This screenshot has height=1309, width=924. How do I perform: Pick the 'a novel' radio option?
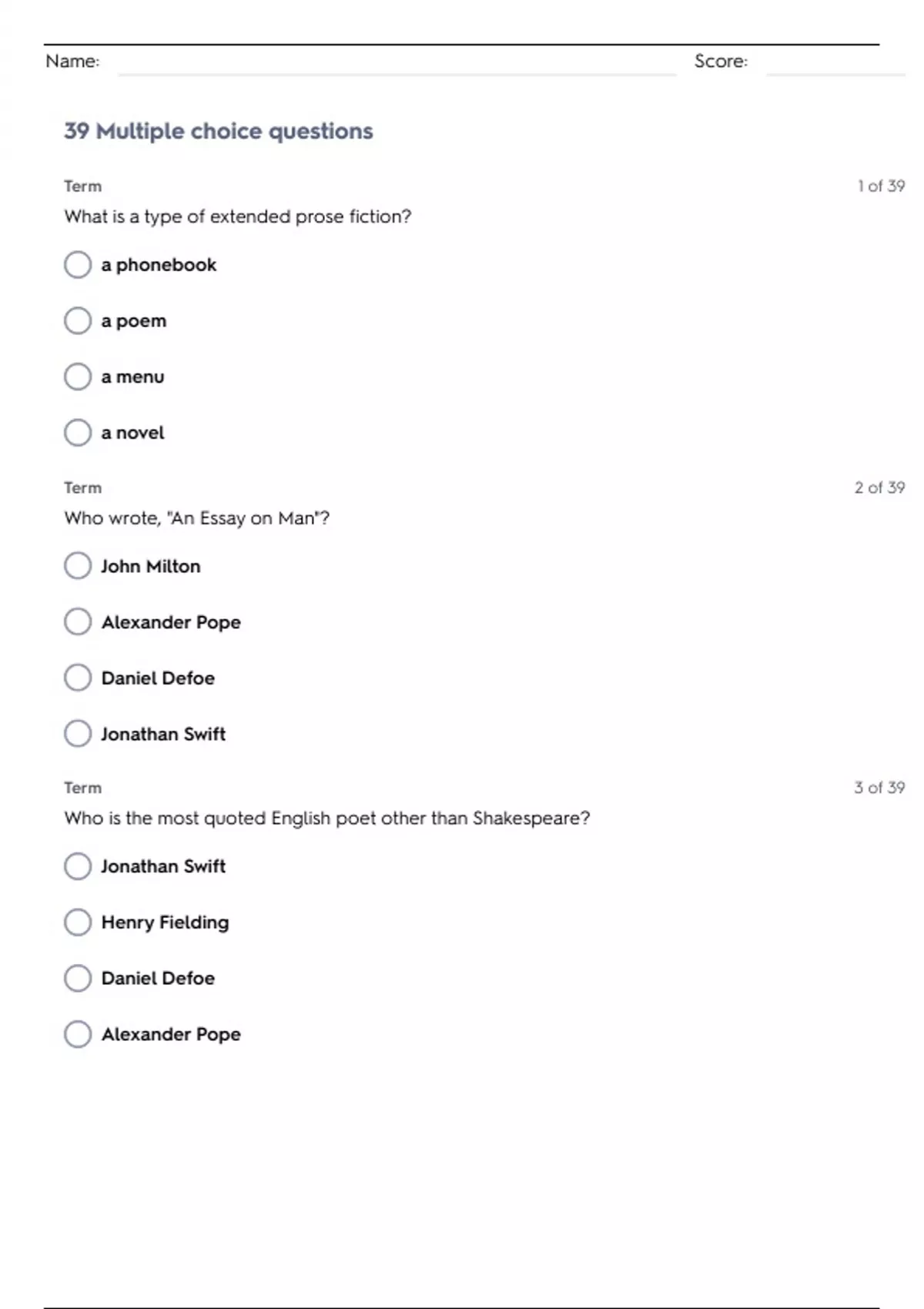[x=78, y=433]
